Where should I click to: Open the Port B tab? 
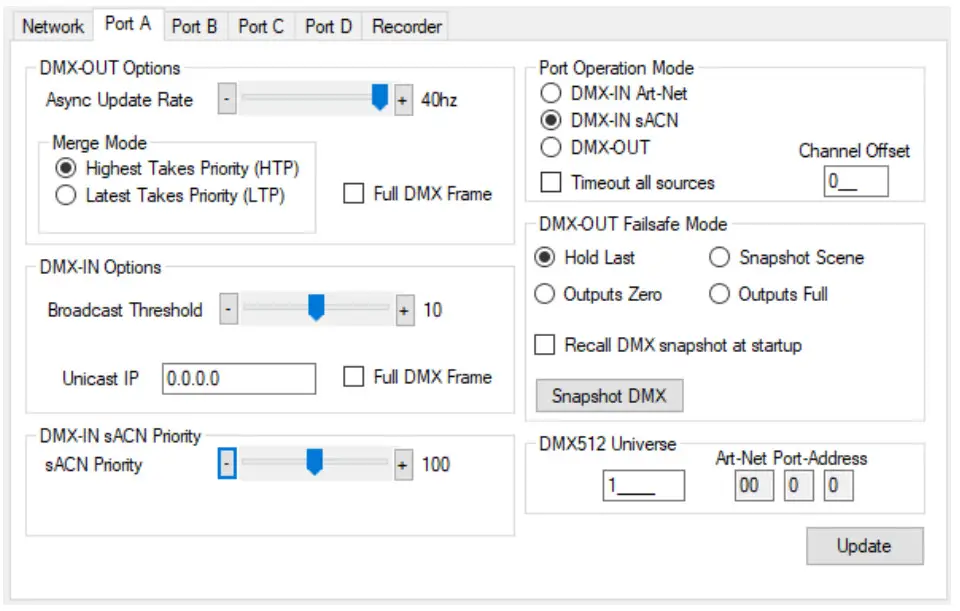click(193, 26)
